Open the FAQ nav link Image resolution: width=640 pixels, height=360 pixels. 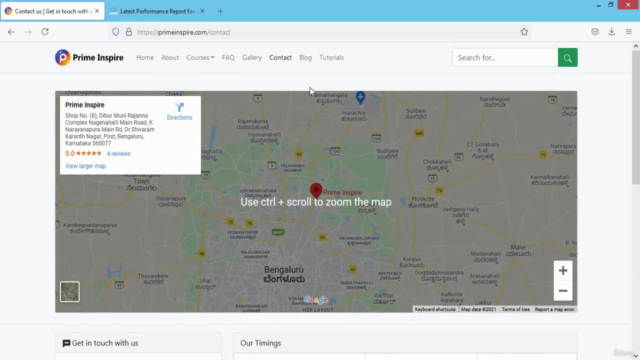(228, 58)
